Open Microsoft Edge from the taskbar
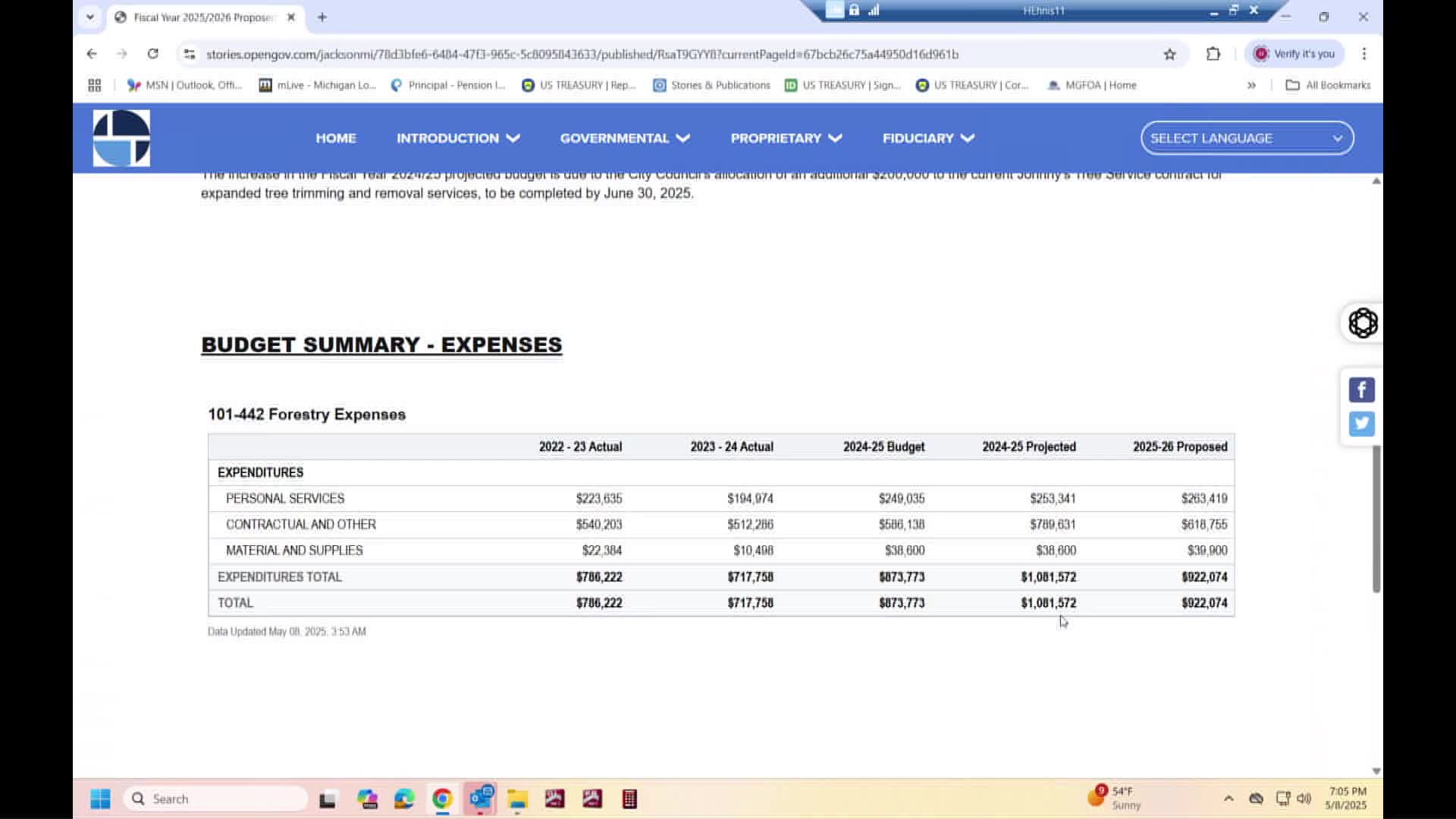The width and height of the screenshot is (1456, 819). pos(404,799)
